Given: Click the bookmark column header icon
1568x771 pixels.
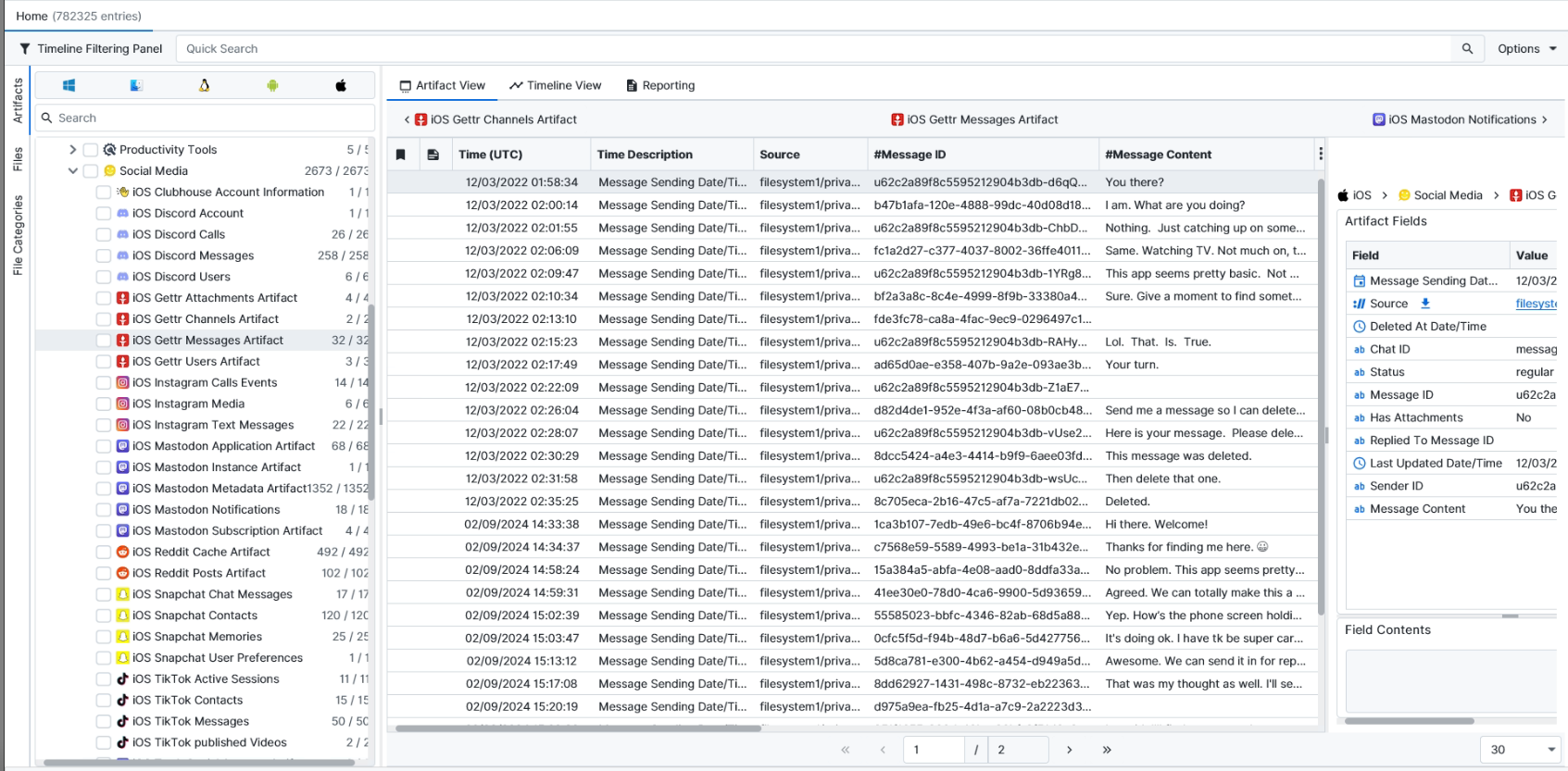Looking at the screenshot, I should (401, 155).
